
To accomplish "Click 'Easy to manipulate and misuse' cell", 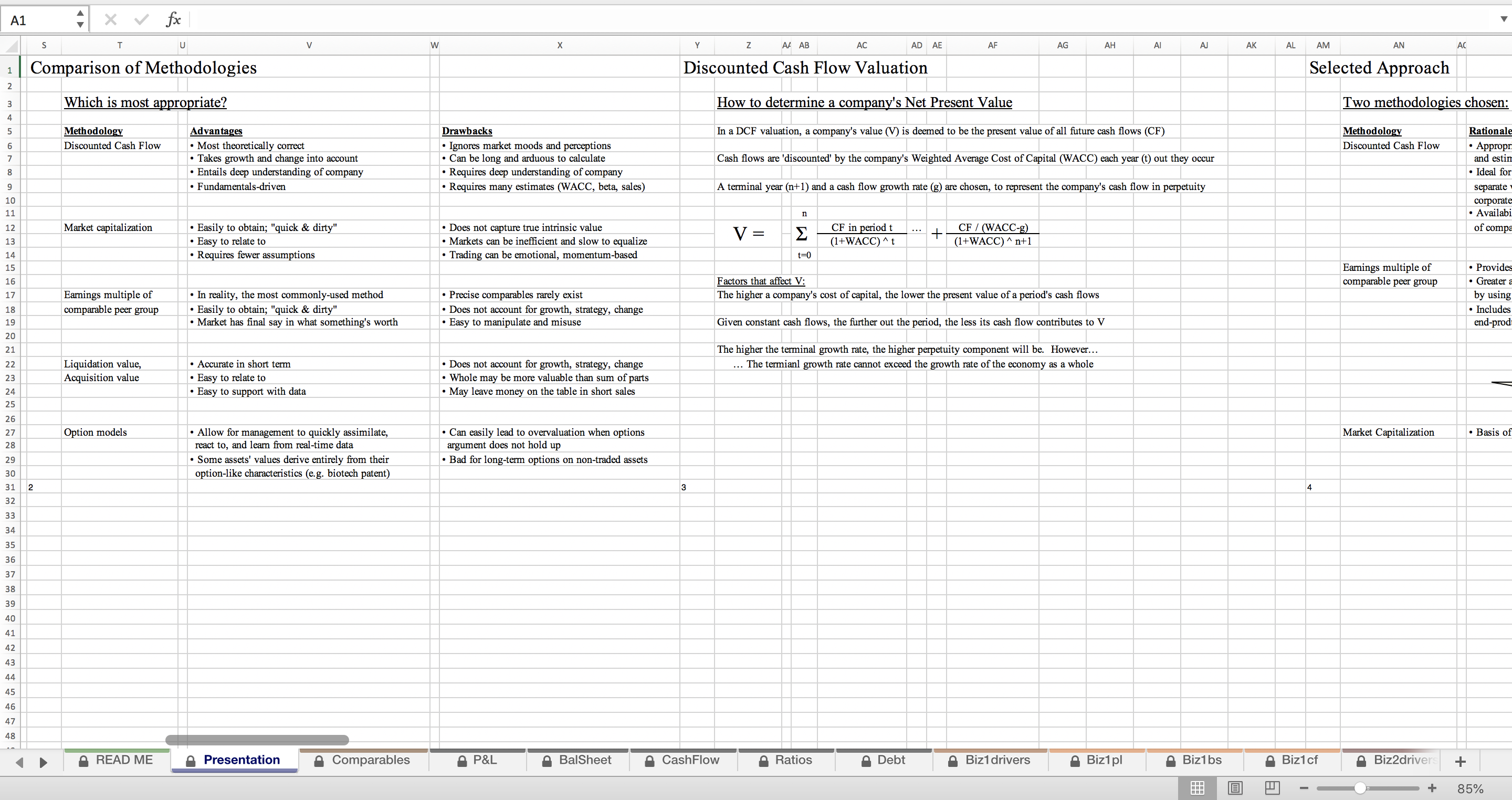I will coord(511,322).
